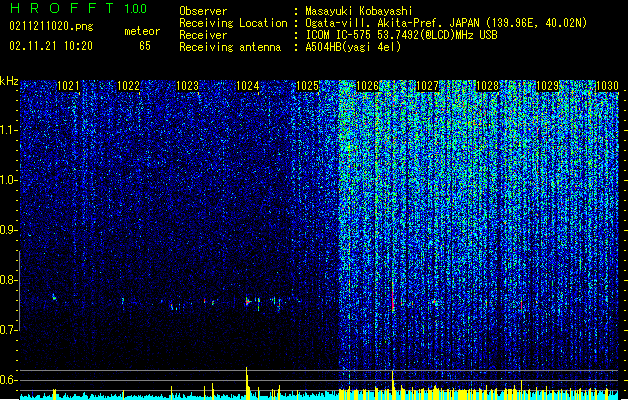Screen dimensions: 629x400
Task: Click the 0.7 frequency axis label
Action: coord(8,330)
